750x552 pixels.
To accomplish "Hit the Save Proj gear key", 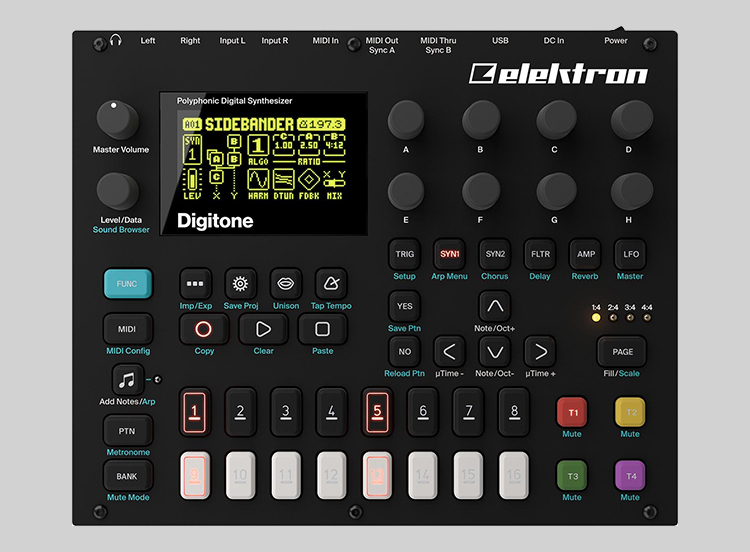I will pos(241,284).
